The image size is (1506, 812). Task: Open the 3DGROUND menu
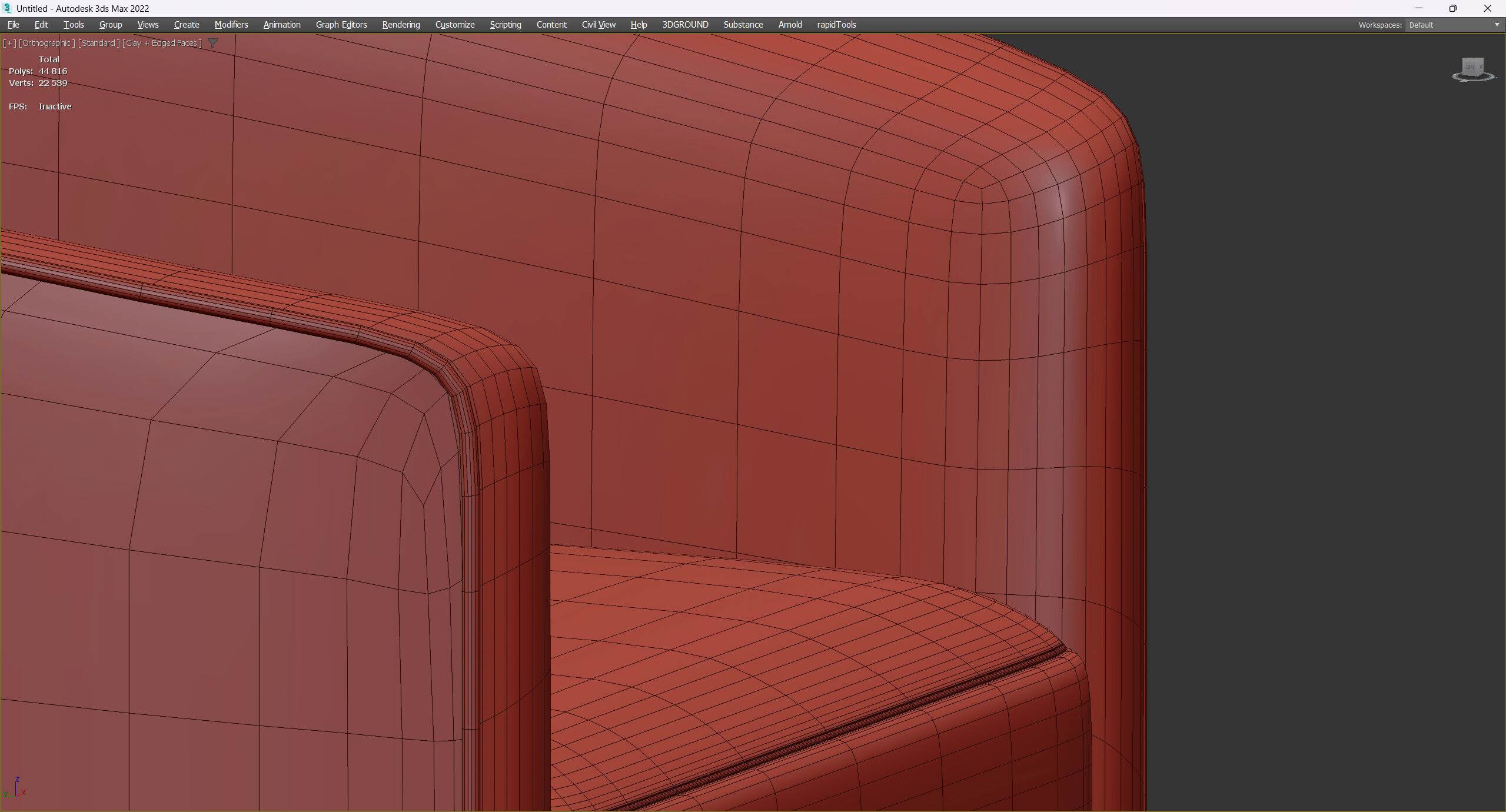click(685, 25)
